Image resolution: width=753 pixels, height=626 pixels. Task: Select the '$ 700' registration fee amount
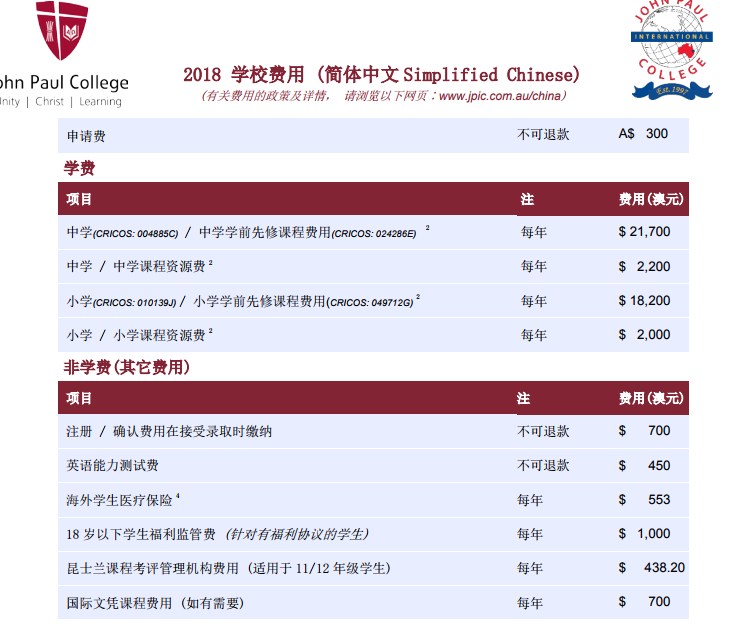[x=644, y=431]
